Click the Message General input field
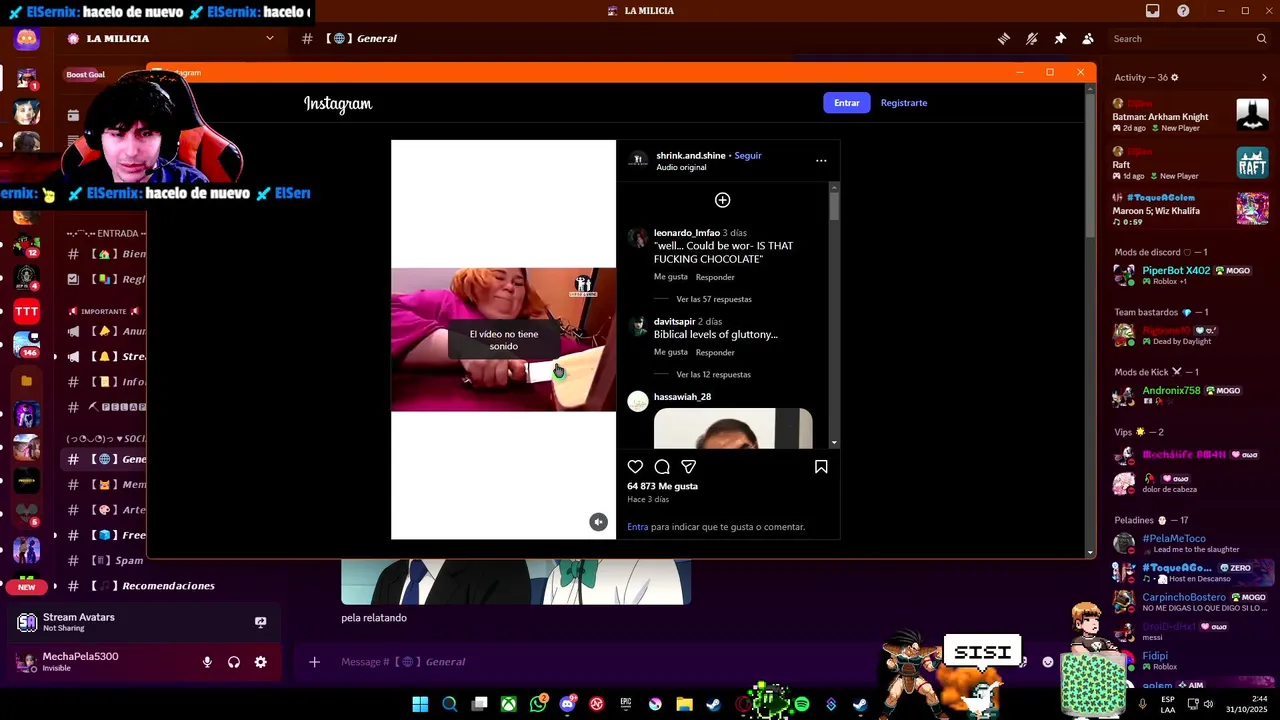The image size is (1280, 720). click(x=600, y=662)
